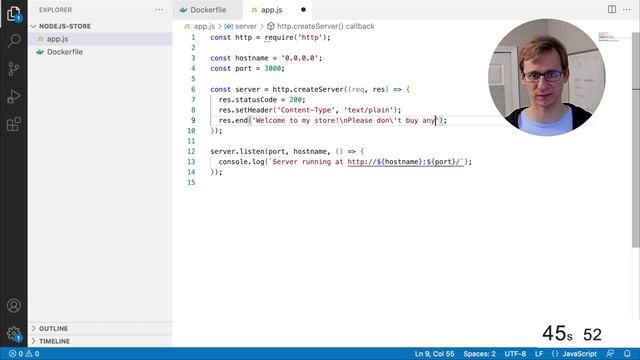
Task: Click server.listen on line 12
Action: [237, 151]
